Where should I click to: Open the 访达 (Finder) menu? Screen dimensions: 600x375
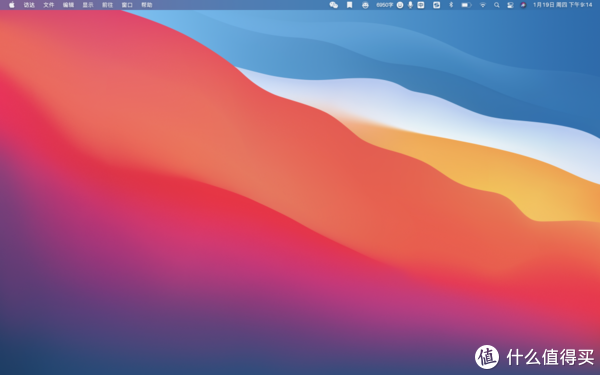coord(29,5)
